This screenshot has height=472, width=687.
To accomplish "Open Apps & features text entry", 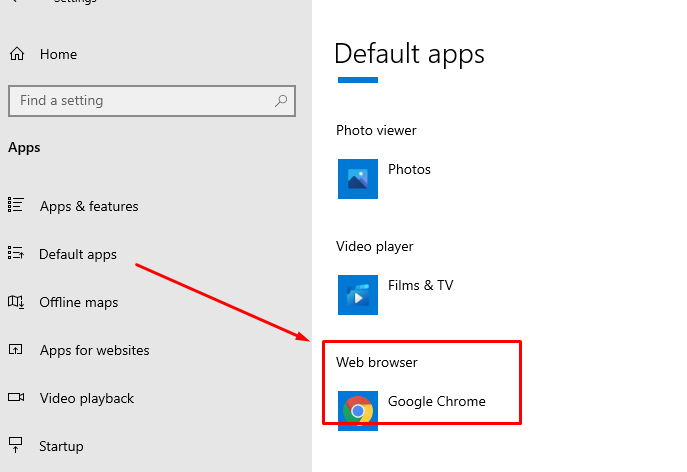I will [89, 206].
